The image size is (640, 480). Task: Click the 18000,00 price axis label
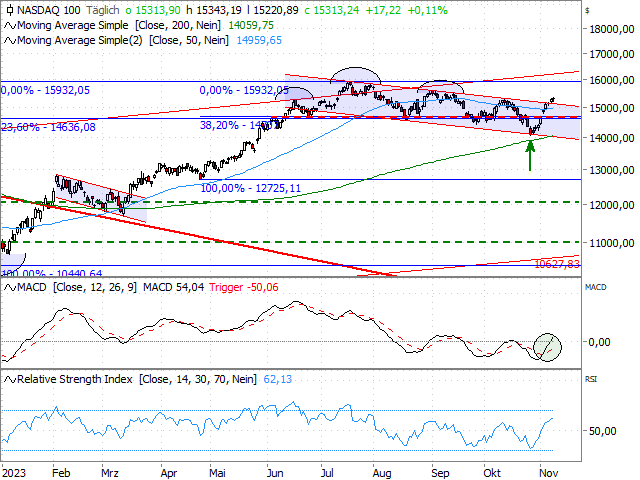(x=612, y=29)
